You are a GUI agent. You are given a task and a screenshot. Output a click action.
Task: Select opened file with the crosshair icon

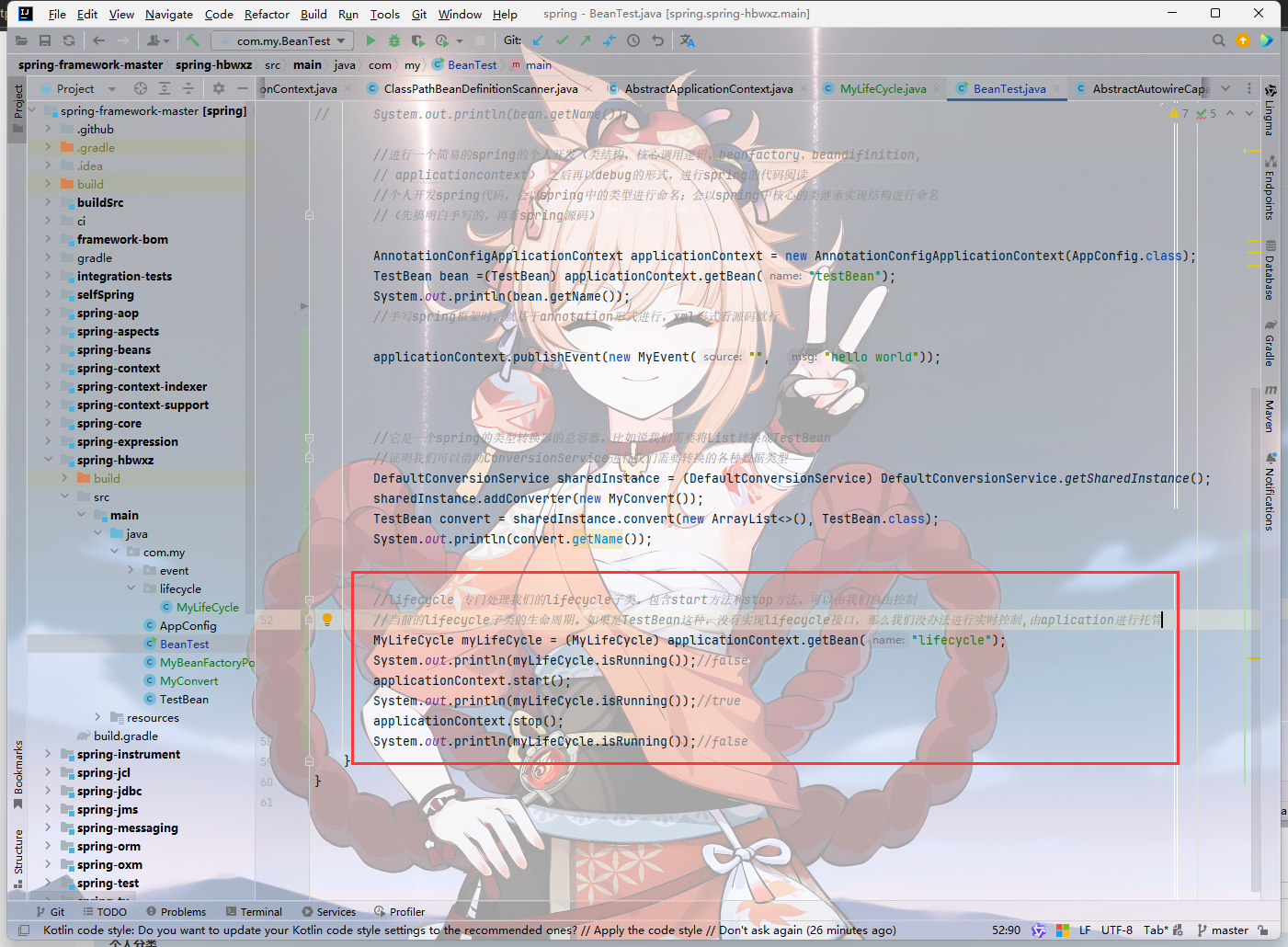click(x=141, y=88)
